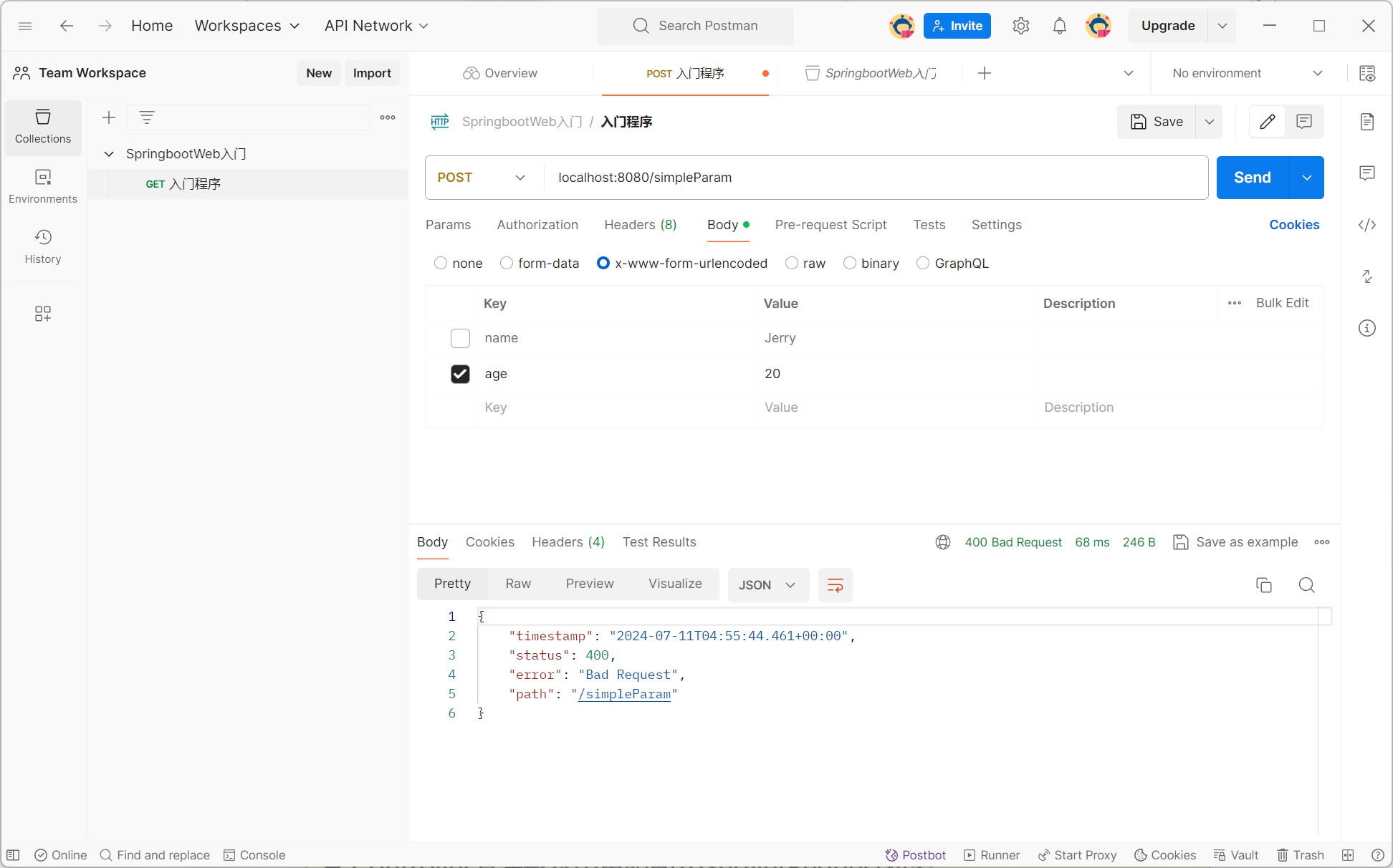Viewport: 1393px width, 868px height.
Task: Open the comment mode icon beside pencil
Action: pos(1304,122)
